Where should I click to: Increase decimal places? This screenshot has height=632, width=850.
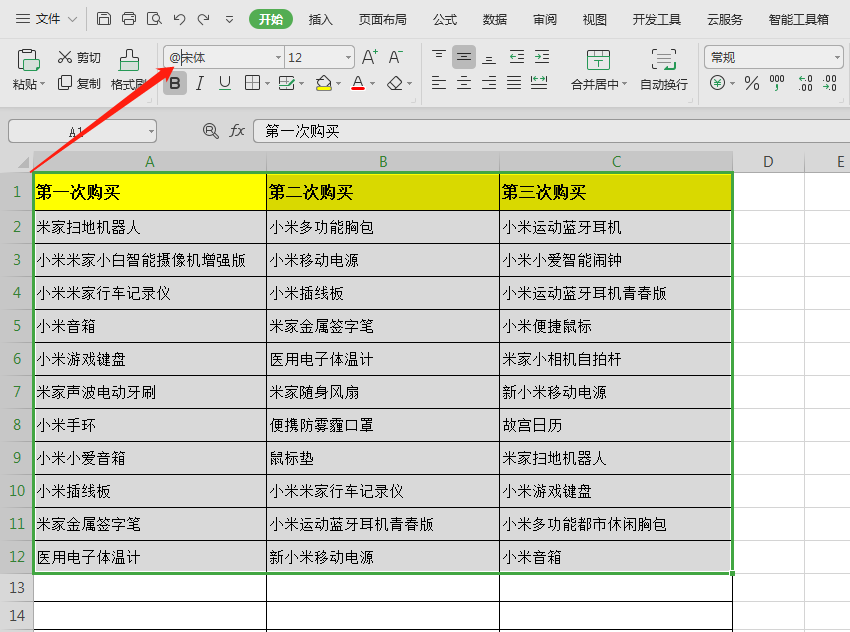(x=805, y=83)
